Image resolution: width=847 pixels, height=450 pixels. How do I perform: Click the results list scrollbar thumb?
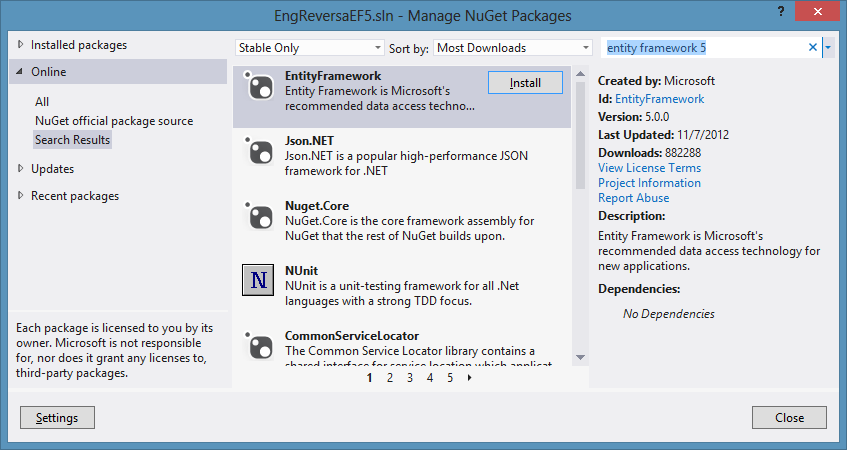point(580,135)
